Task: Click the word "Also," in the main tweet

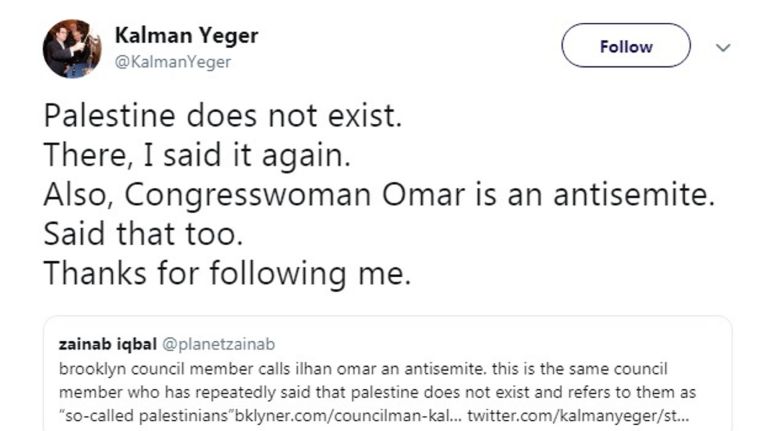Action: click(x=72, y=196)
